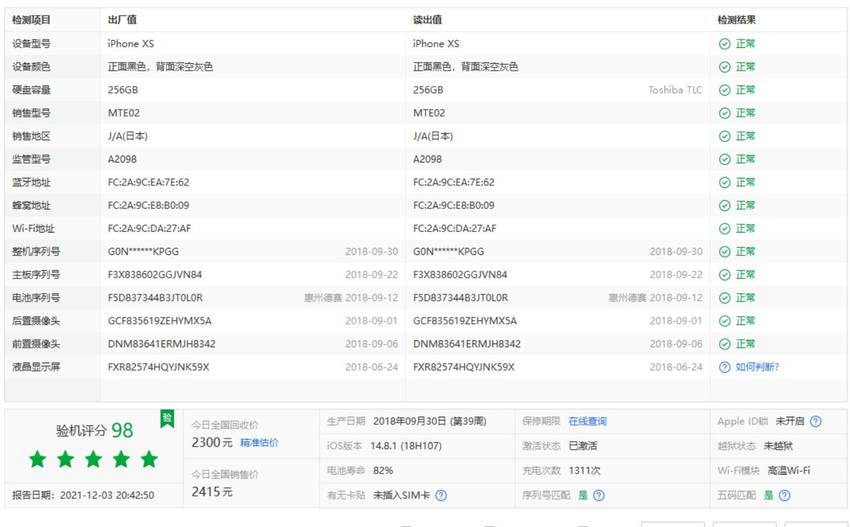Click the green check icon for 蓝牙地址
This screenshot has width=850, height=527.
[724, 183]
